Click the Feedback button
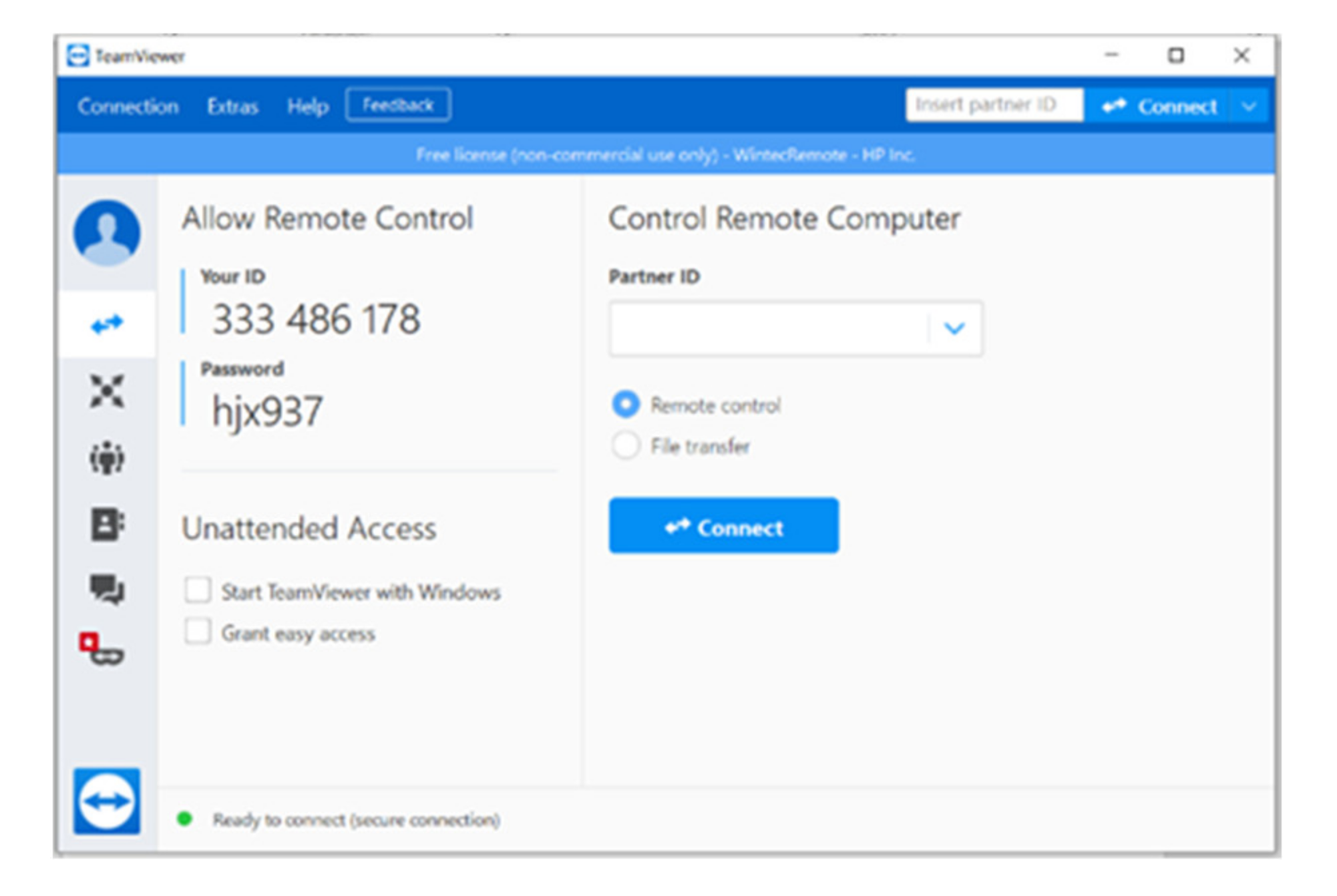 click(398, 105)
